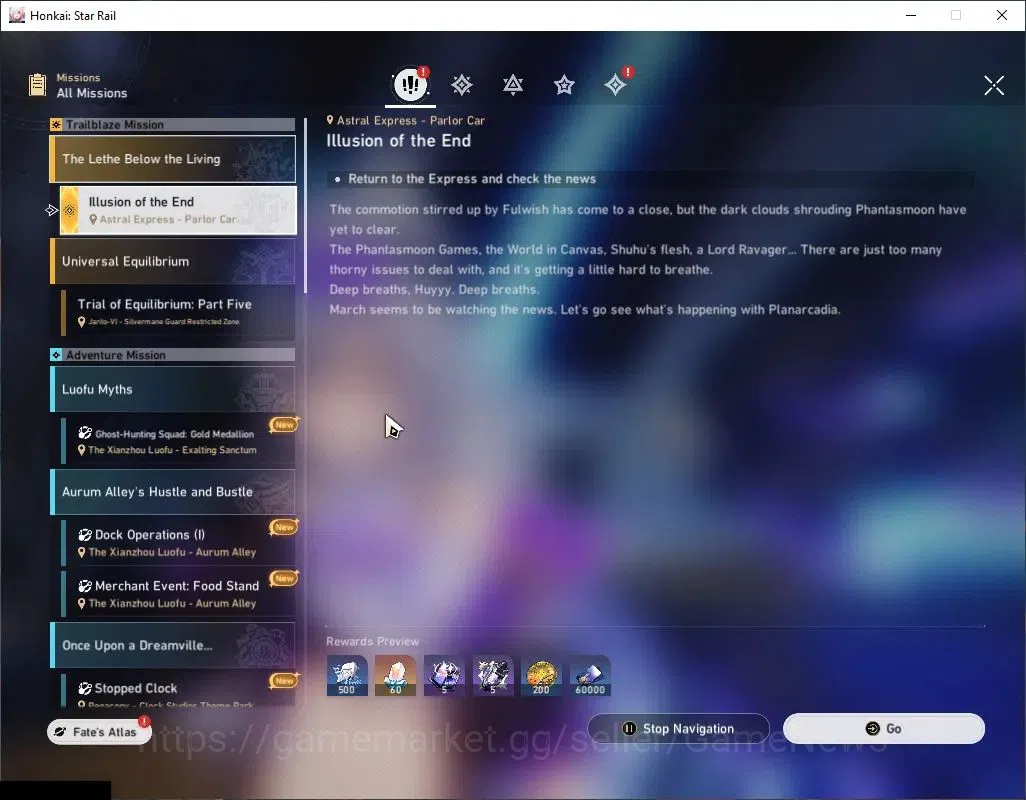Open Trial of Equilibrium: Part Five mission
The image size is (1026, 800).
178,312
